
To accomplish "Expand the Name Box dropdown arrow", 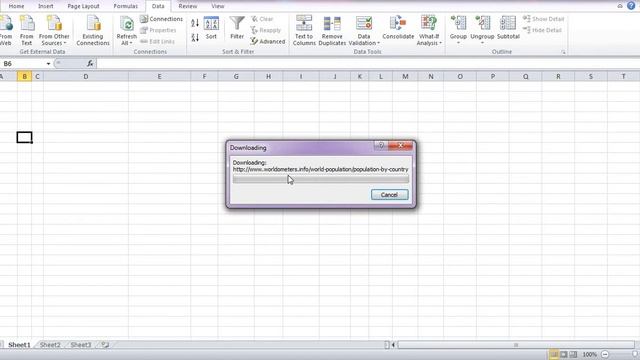I will (x=48, y=64).
